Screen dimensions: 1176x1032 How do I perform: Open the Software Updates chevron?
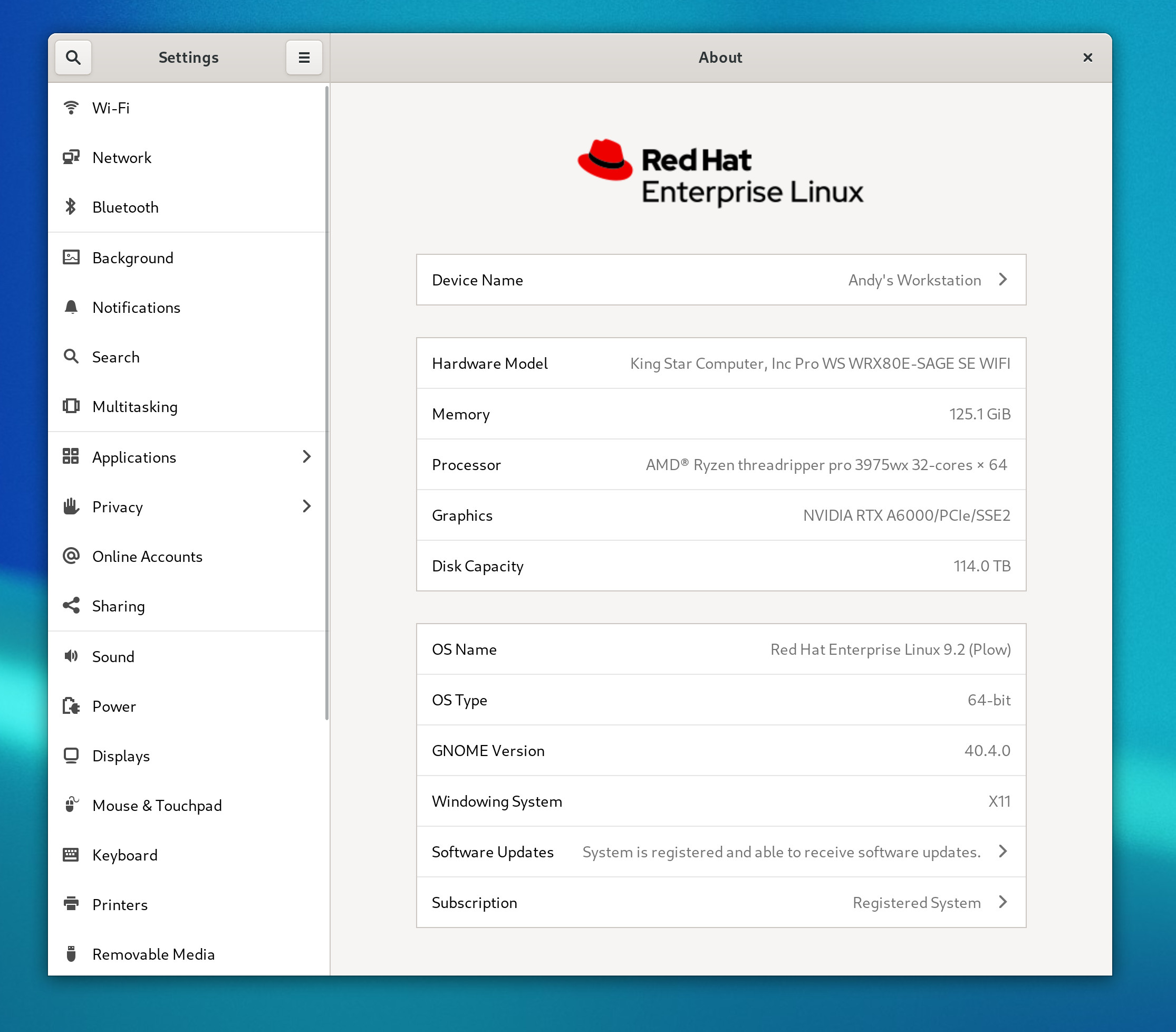(1003, 851)
